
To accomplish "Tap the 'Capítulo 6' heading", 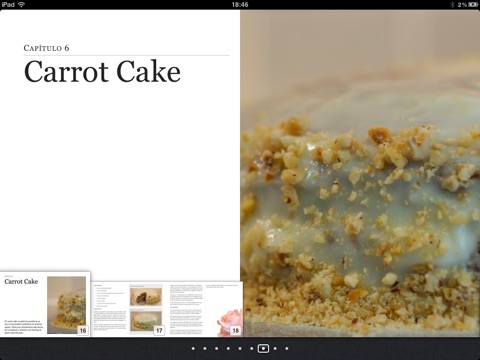I will (46, 48).
